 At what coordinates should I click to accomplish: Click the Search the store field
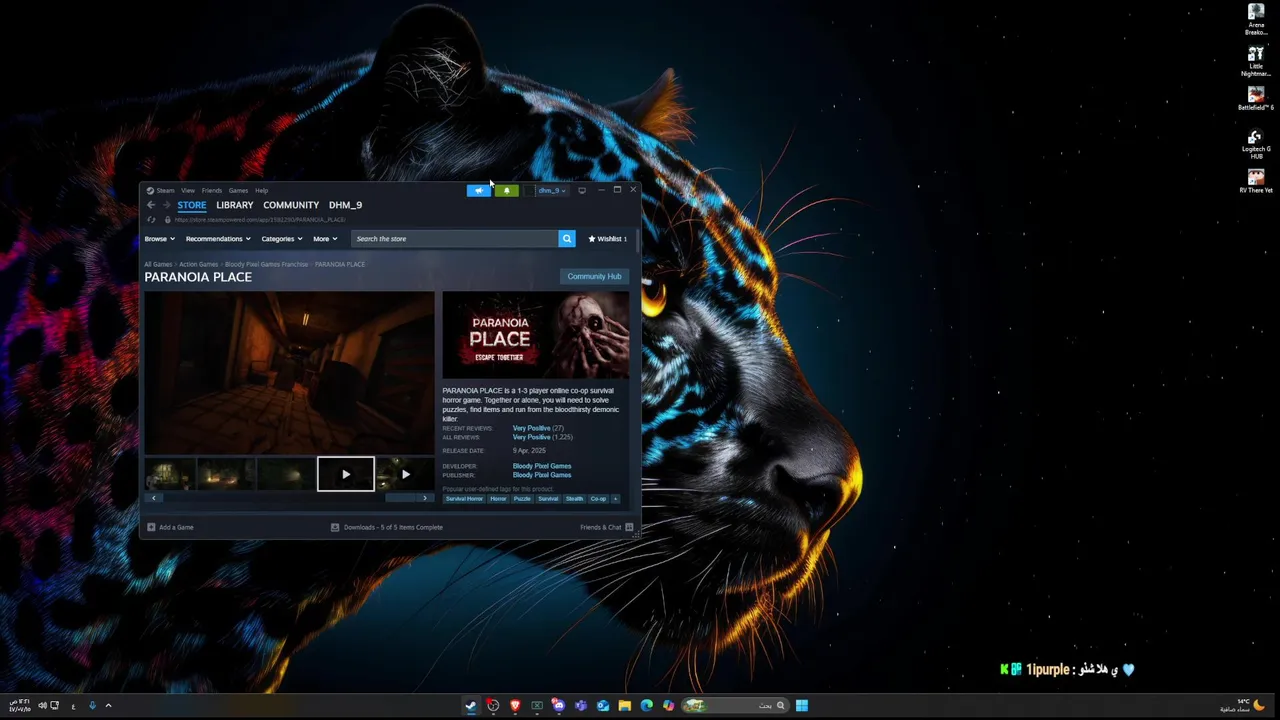pyautogui.click(x=455, y=239)
